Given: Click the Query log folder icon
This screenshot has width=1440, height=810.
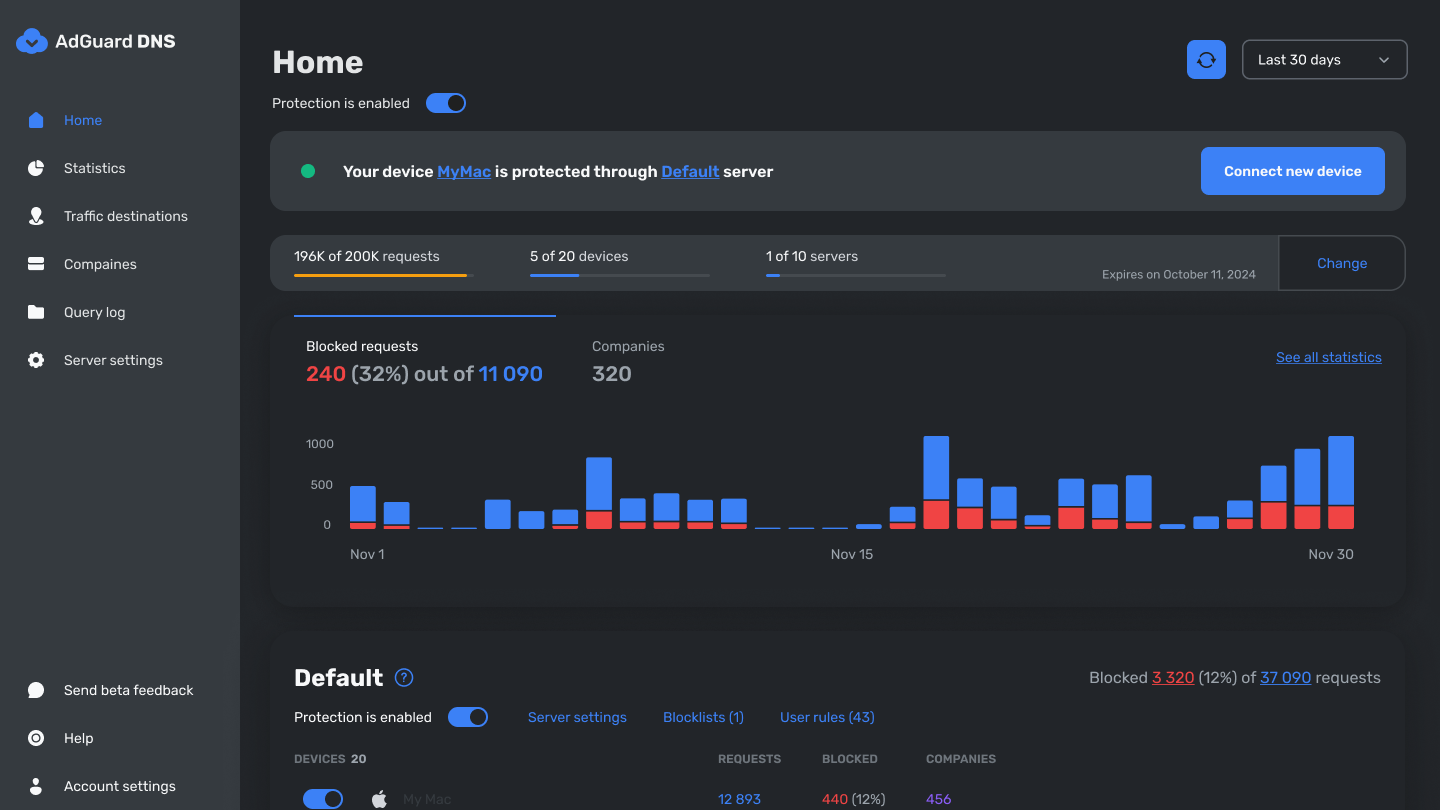Looking at the screenshot, I should [x=36, y=311].
